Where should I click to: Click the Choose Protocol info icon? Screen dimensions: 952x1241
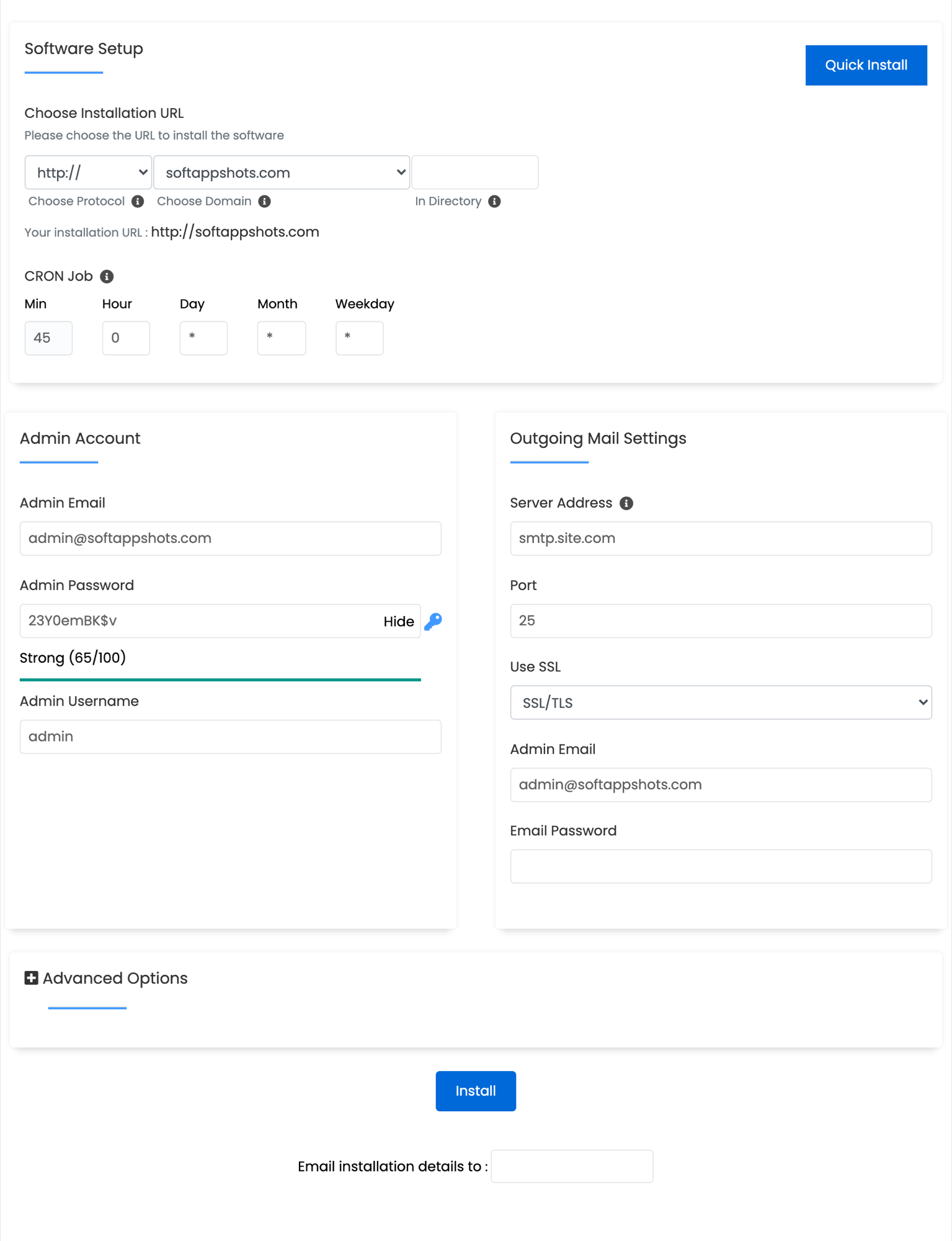tap(138, 202)
